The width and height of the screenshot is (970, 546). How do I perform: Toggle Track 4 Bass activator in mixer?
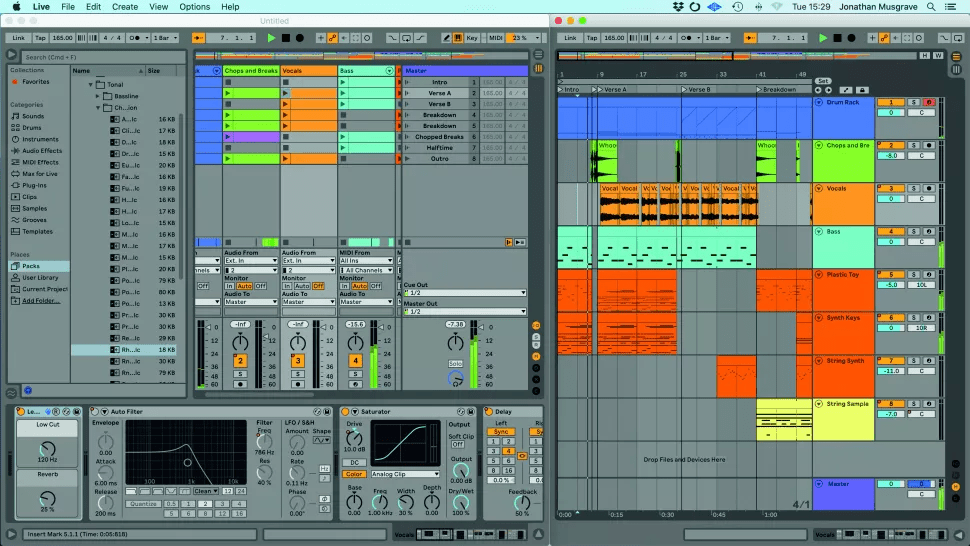pos(354,360)
